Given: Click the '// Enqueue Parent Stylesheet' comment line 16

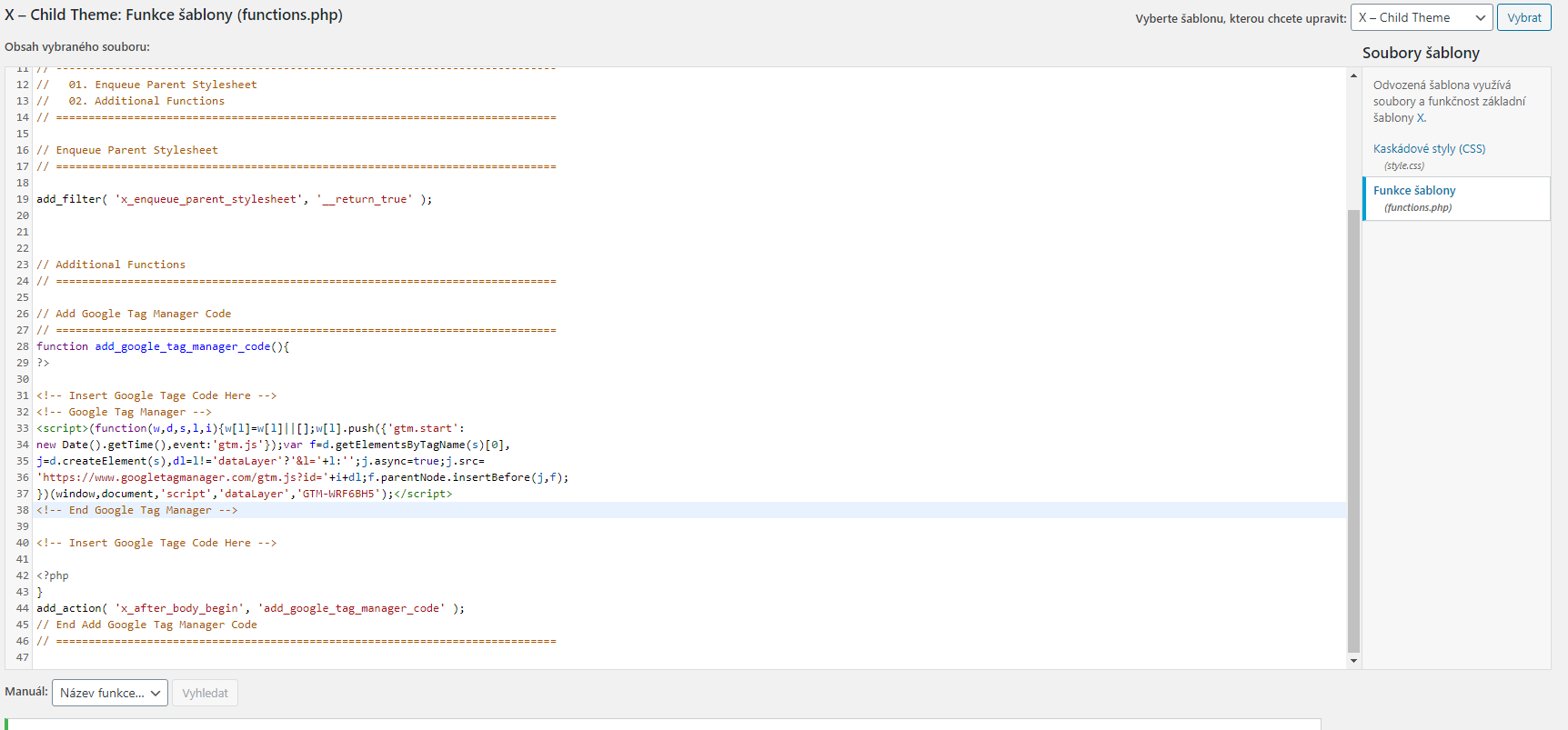Looking at the screenshot, I should pos(127,150).
